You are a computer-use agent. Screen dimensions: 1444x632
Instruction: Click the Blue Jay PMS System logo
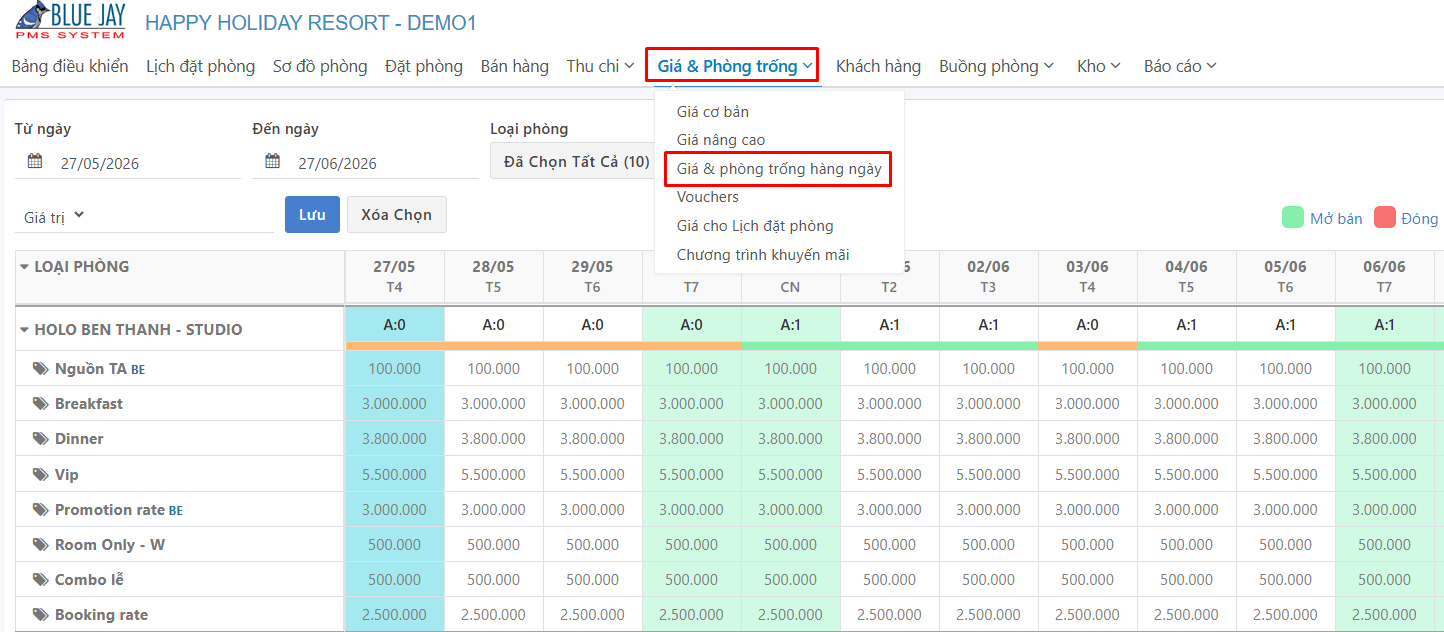(70, 20)
